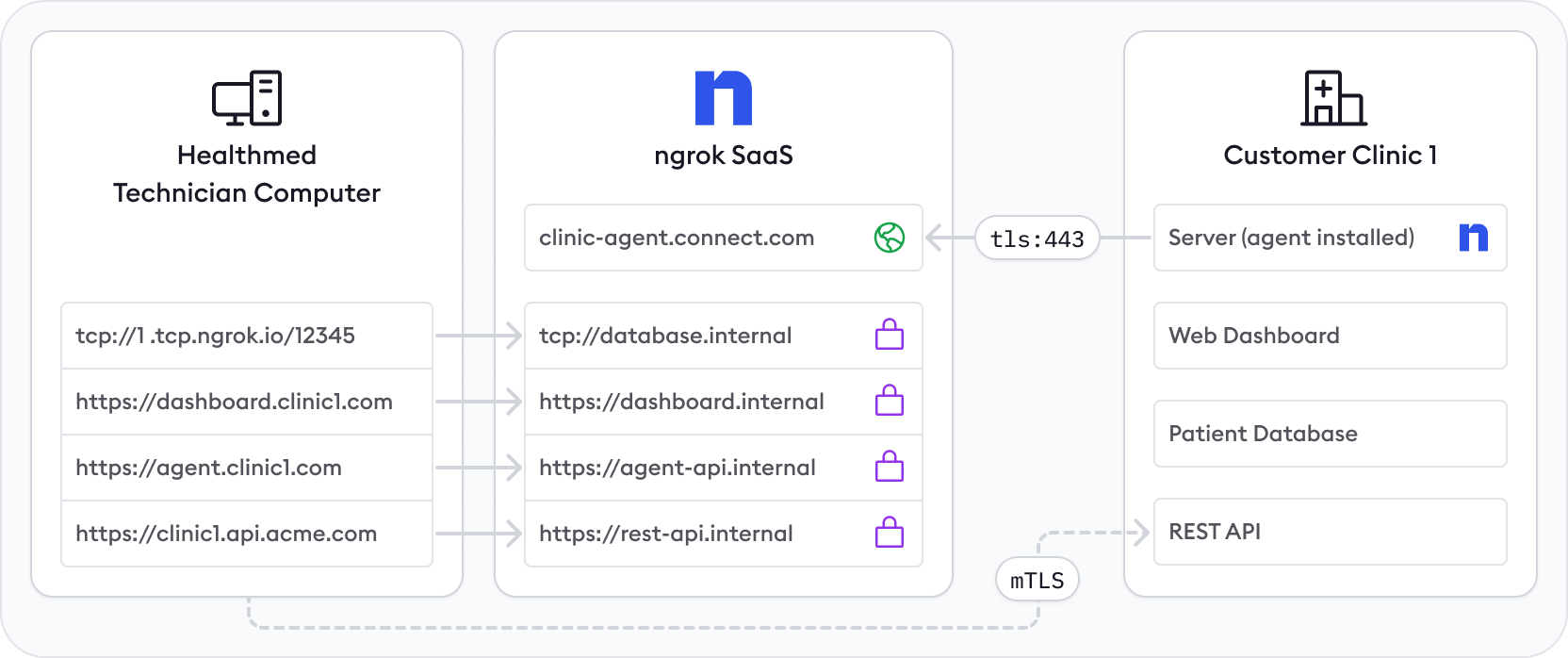Screen dimensions: 1568x658
Task: Click the lock icon beside https://agent-api.internal
Action: click(x=889, y=467)
